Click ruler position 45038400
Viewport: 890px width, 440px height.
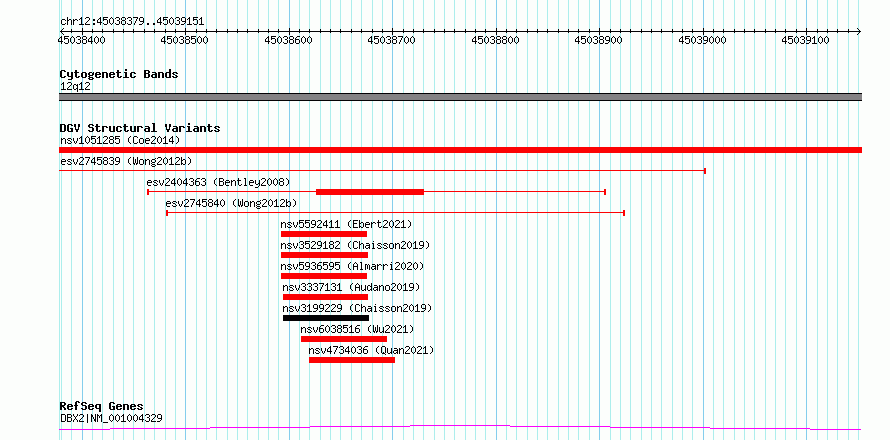pyautogui.click(x=82, y=40)
